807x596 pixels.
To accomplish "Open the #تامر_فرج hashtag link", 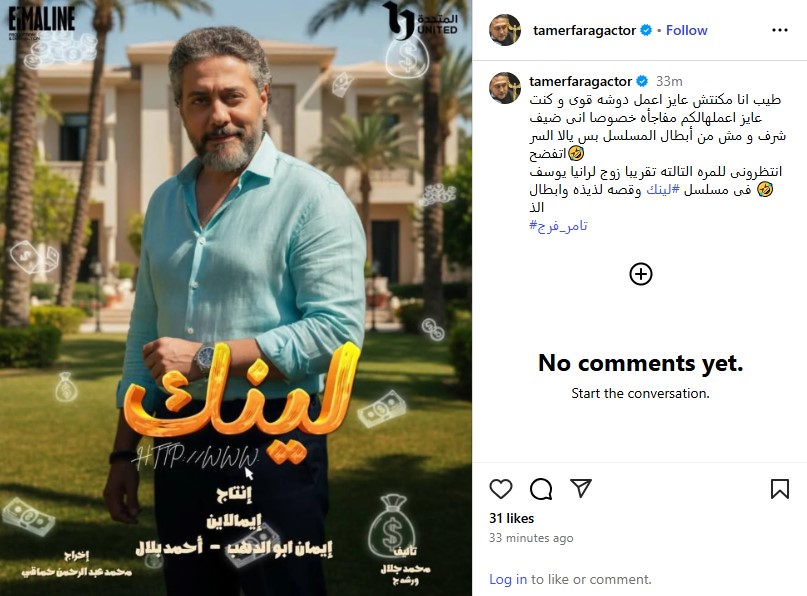I will [x=558, y=226].
